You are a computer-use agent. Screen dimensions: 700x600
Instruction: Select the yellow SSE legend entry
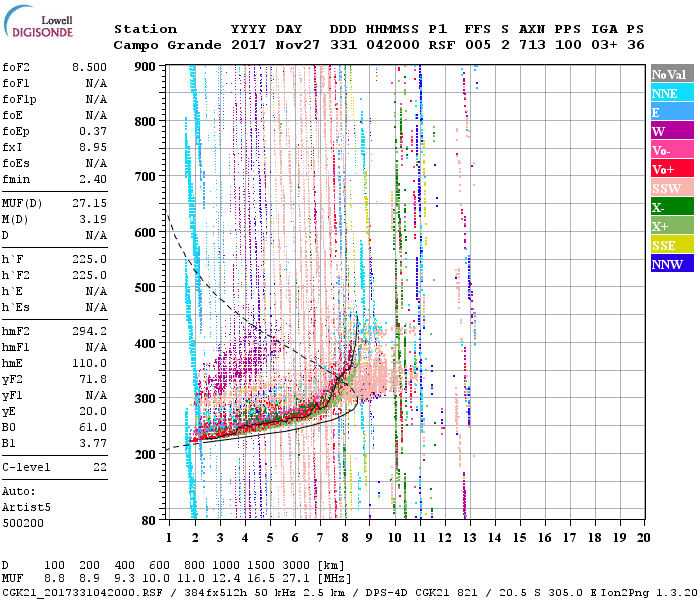click(671, 245)
